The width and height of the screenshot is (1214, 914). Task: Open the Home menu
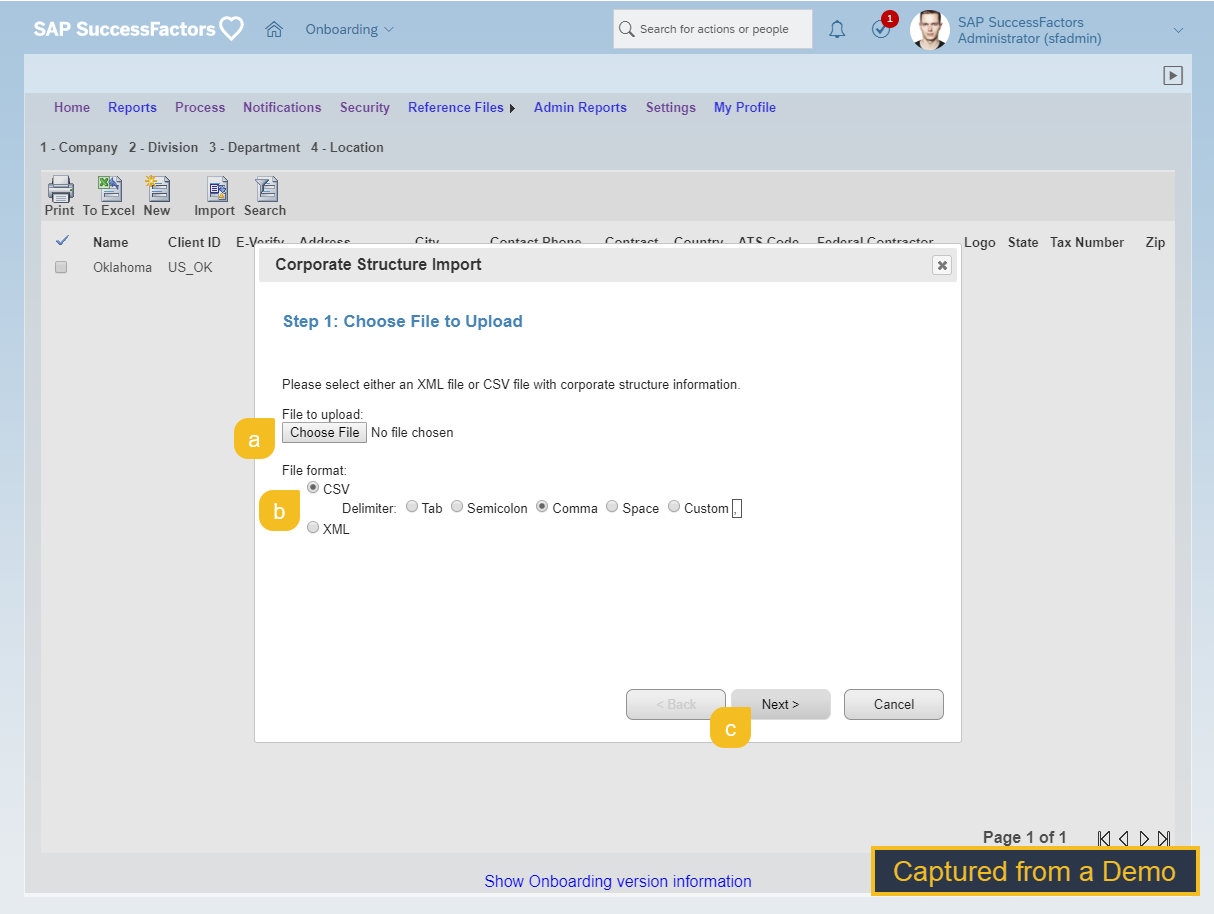72,108
